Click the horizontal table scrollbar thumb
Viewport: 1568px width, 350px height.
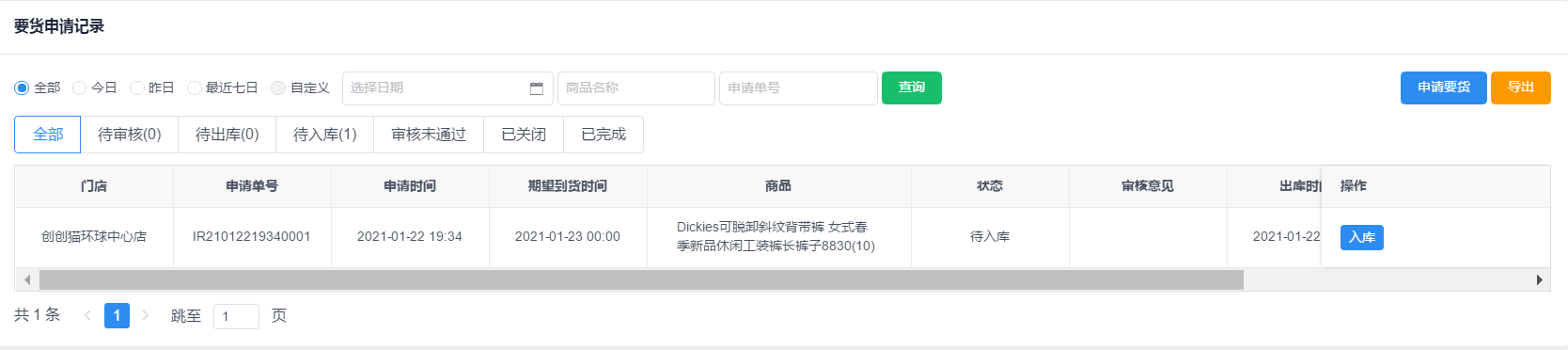click(x=641, y=279)
